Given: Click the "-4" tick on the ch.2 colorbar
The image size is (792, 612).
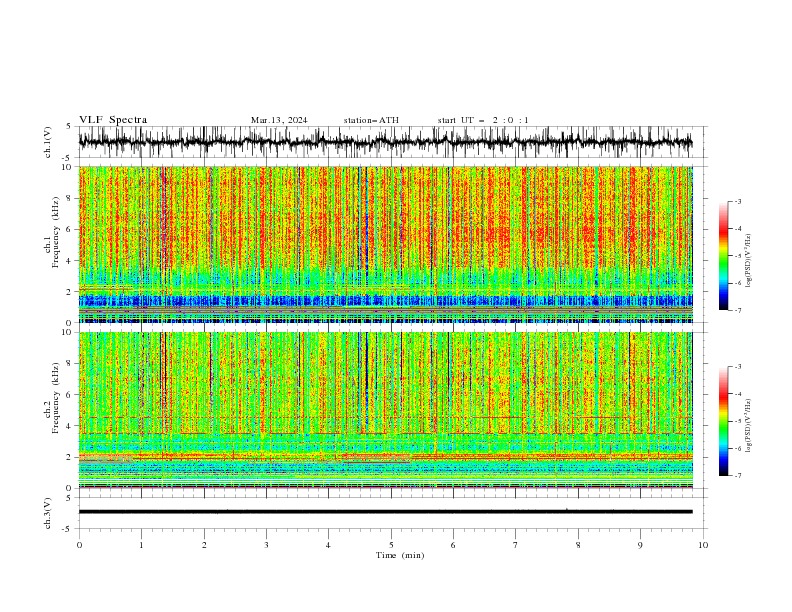Looking at the screenshot, I should (737, 394).
